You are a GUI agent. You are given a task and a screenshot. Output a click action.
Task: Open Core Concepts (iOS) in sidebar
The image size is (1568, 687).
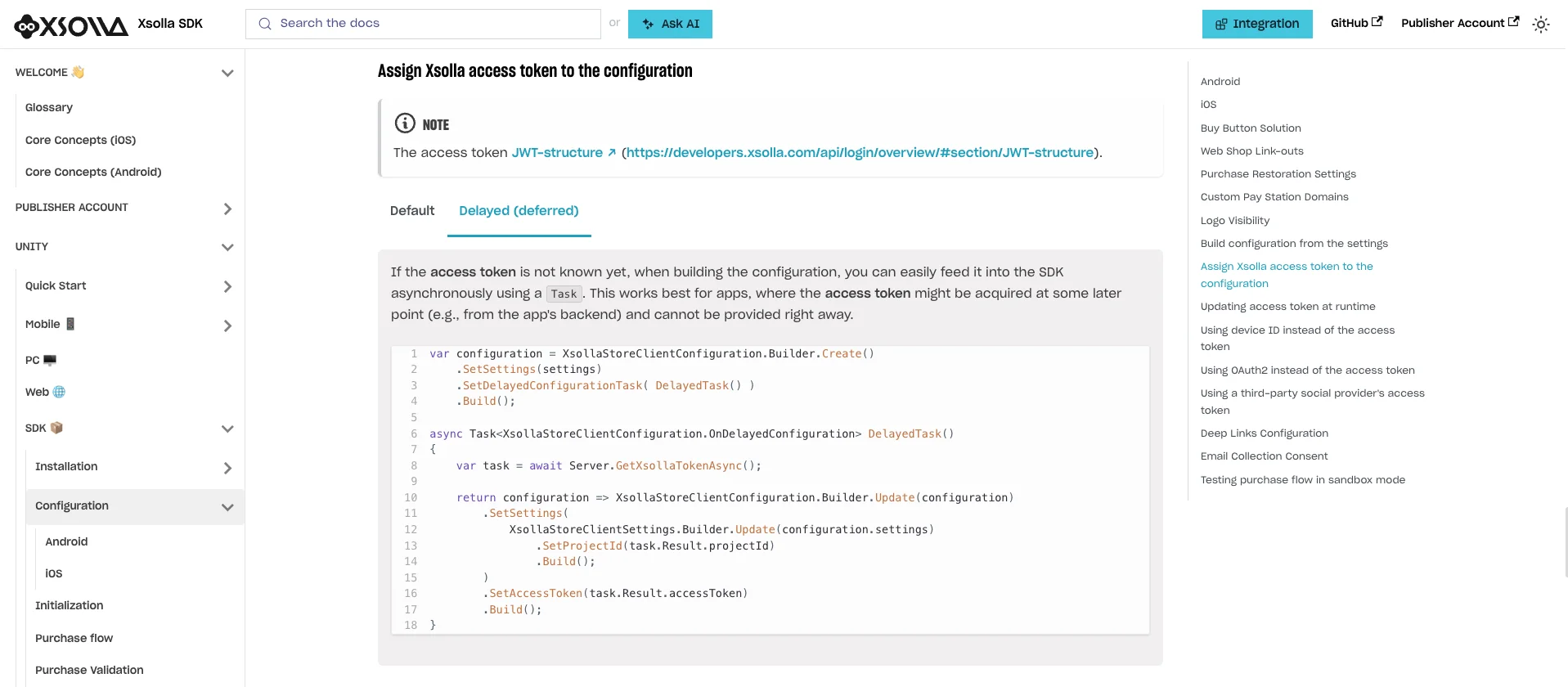click(80, 140)
